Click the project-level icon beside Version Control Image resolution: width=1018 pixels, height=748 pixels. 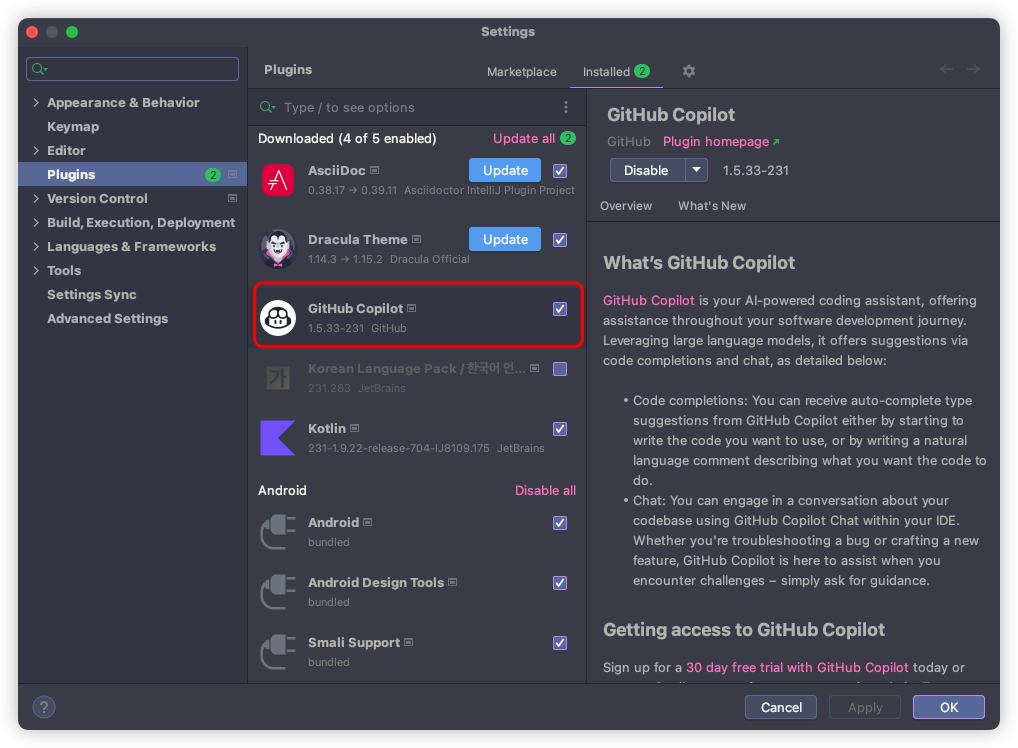(x=232, y=198)
